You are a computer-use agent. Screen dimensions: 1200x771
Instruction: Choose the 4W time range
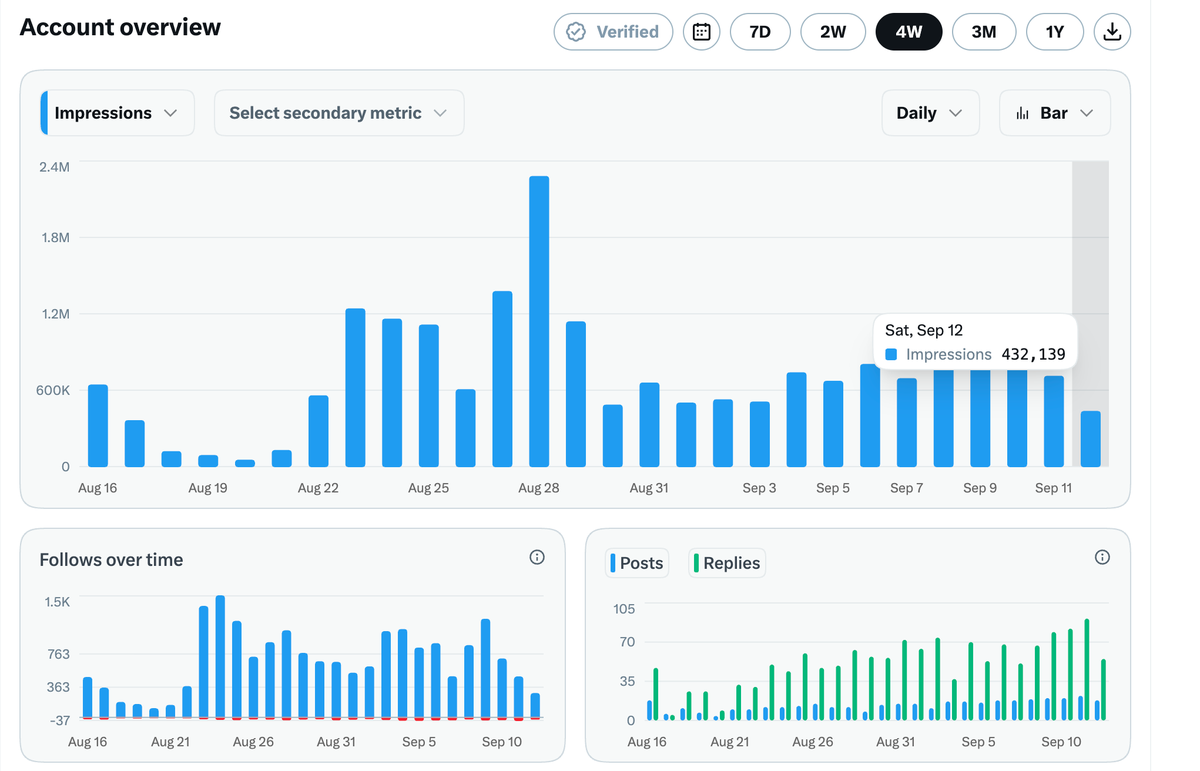(x=909, y=32)
